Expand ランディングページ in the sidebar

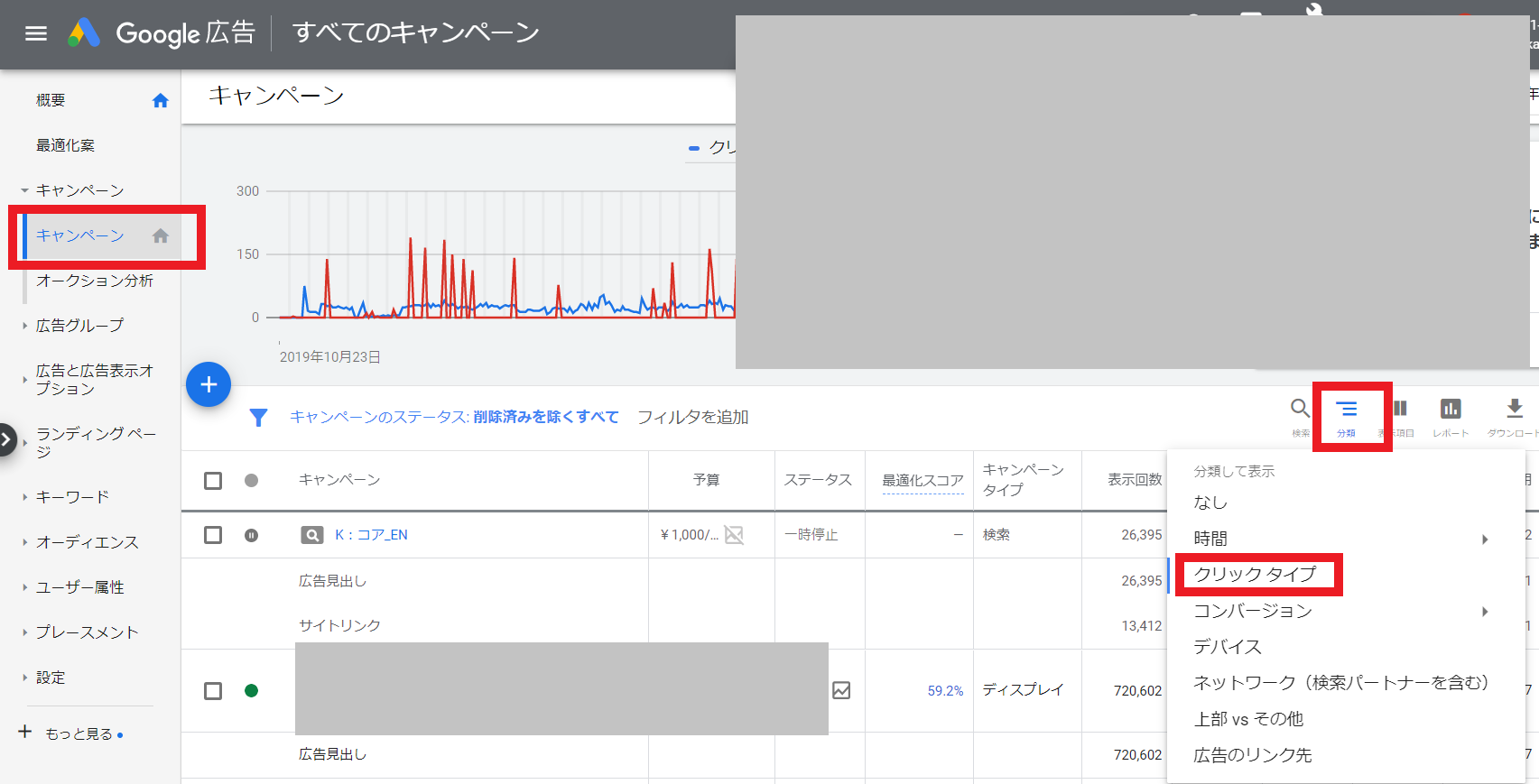coord(24,443)
